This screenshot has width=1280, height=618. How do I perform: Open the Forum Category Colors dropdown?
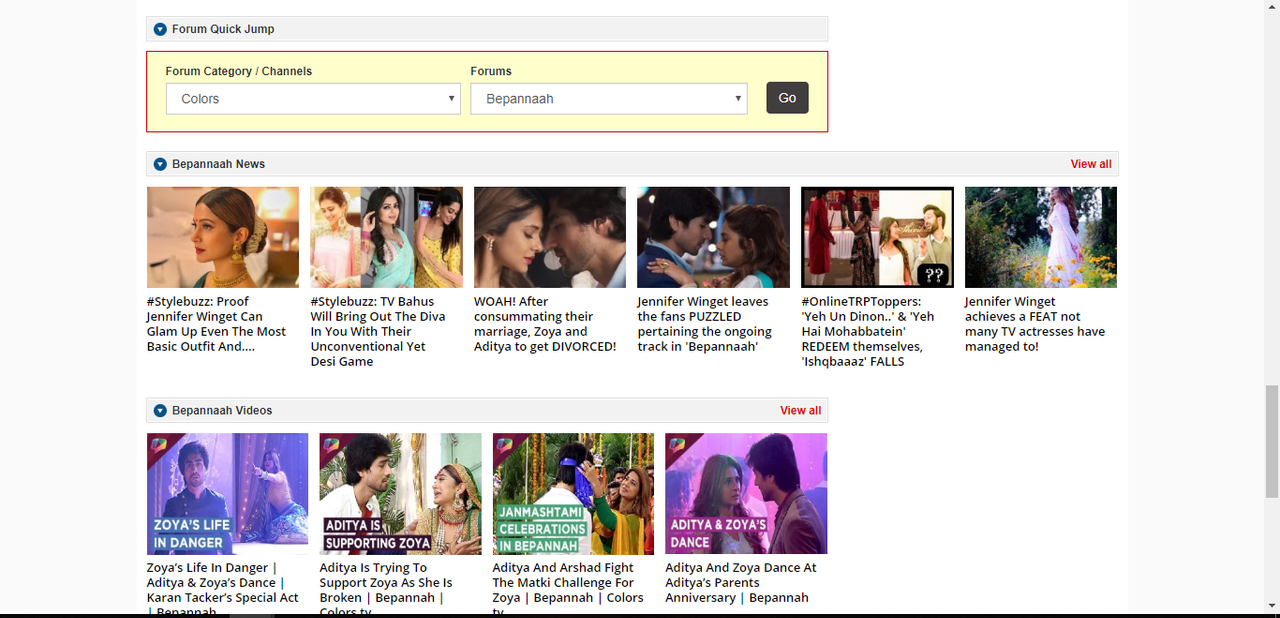[x=313, y=98]
